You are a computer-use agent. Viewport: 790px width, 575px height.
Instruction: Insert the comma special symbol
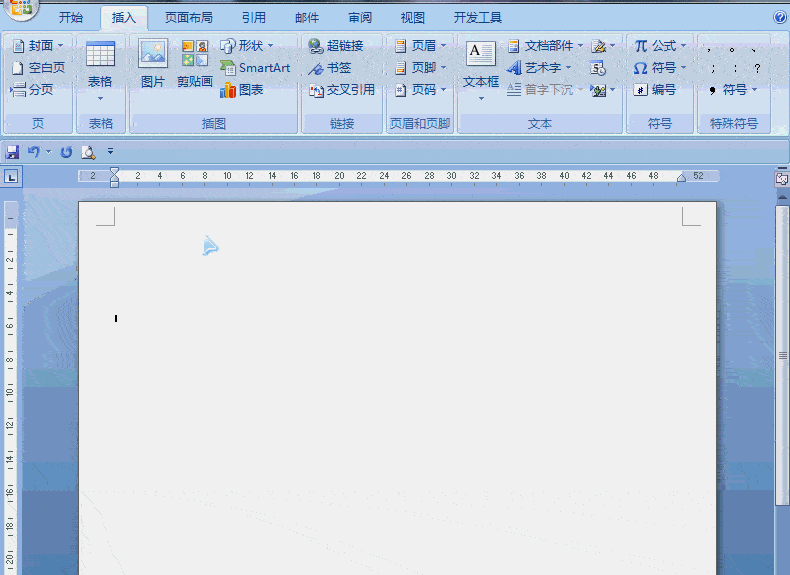pyautogui.click(x=709, y=50)
